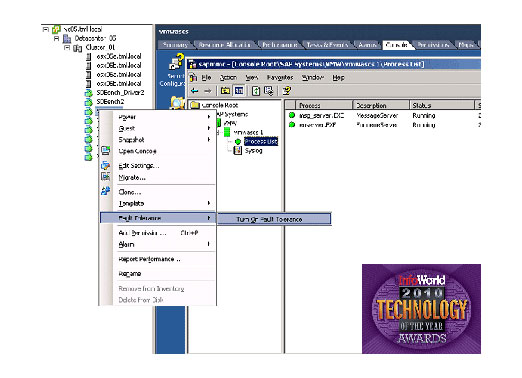Switch to the Performance tab
This screenshot has height=378, width=522.
coord(279,45)
